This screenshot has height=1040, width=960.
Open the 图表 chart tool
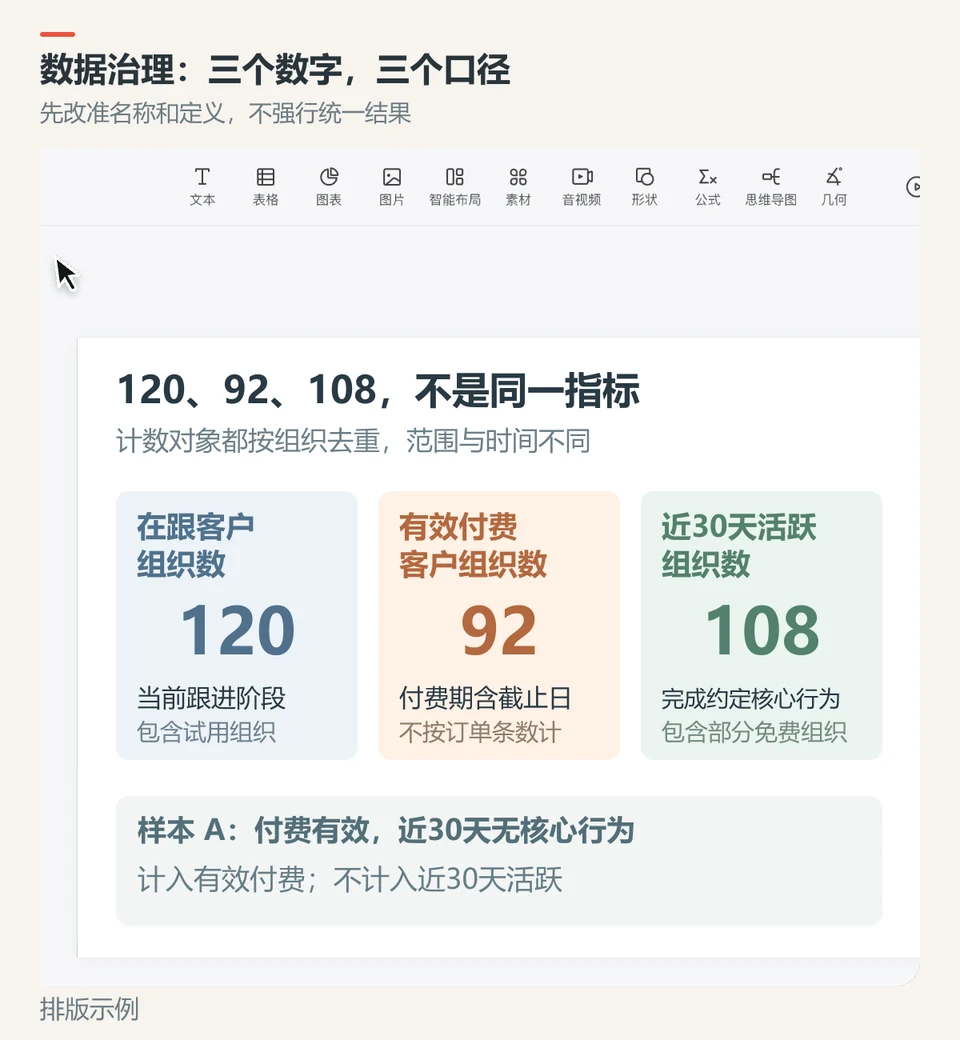click(x=328, y=186)
